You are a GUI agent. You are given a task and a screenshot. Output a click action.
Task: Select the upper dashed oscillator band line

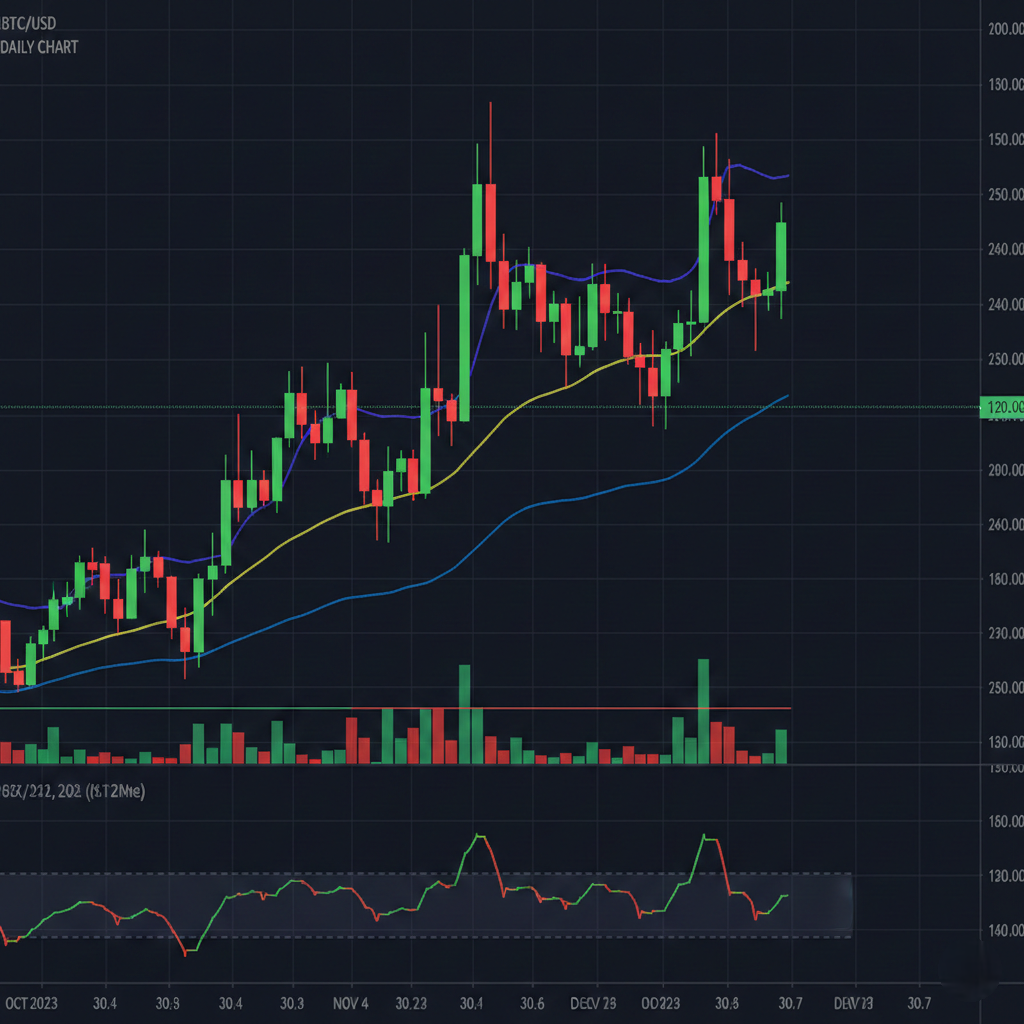[x=400, y=874]
